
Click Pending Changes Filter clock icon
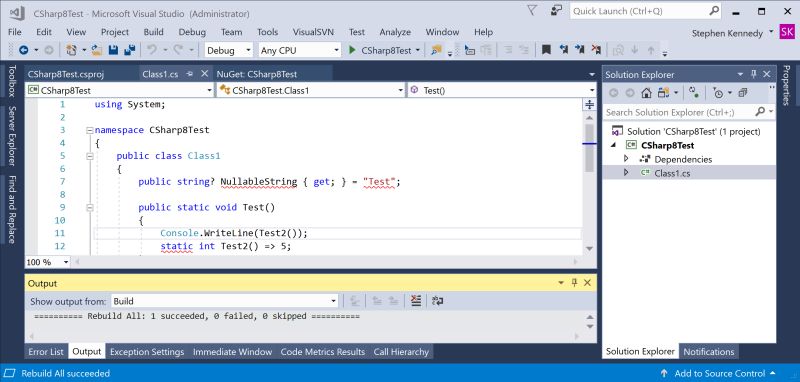click(x=718, y=93)
